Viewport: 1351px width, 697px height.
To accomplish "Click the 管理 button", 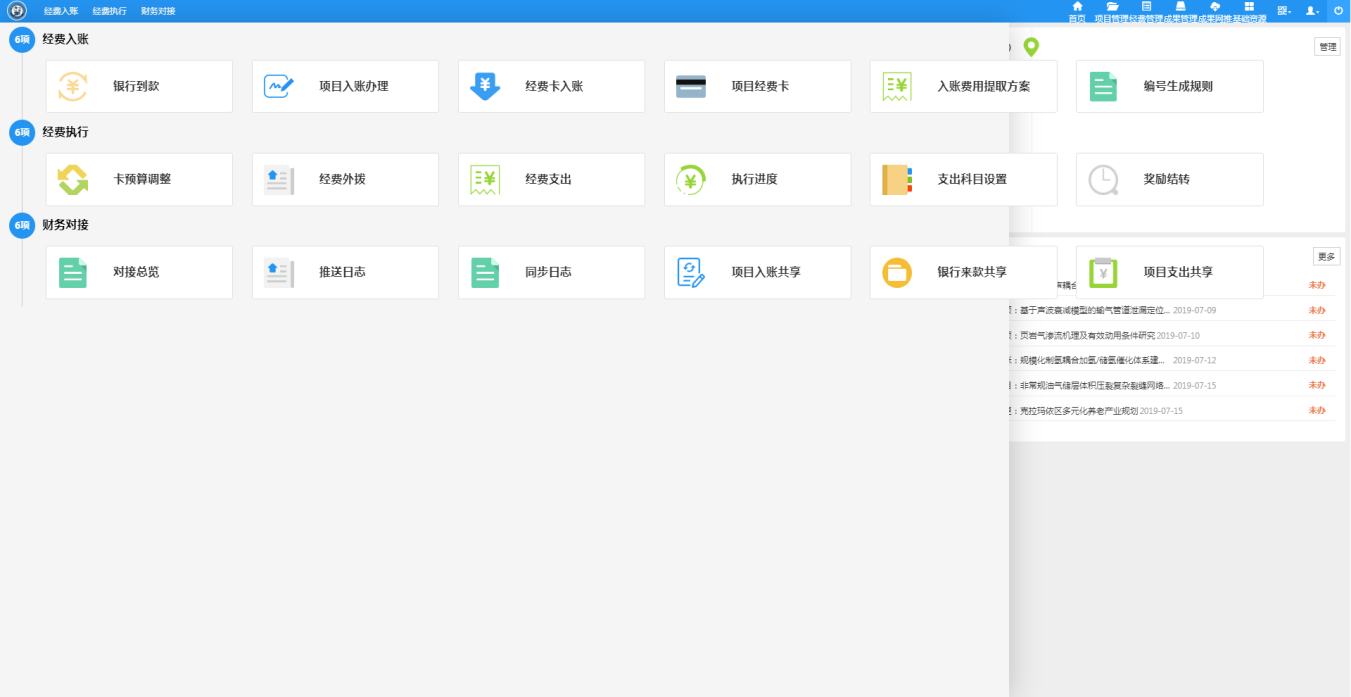I will click(1327, 47).
